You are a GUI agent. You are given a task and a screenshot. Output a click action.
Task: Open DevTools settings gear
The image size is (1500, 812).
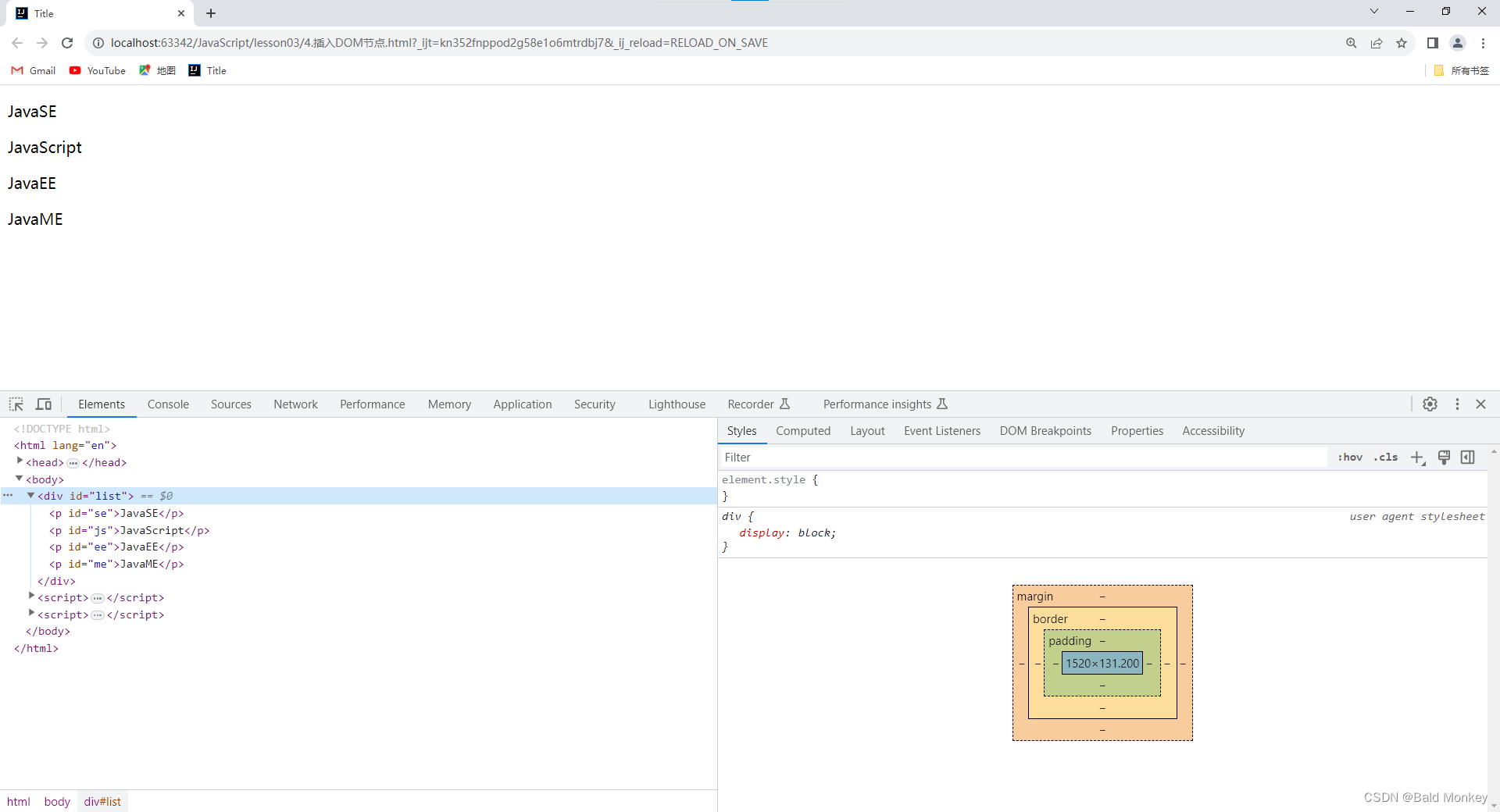pyautogui.click(x=1430, y=404)
